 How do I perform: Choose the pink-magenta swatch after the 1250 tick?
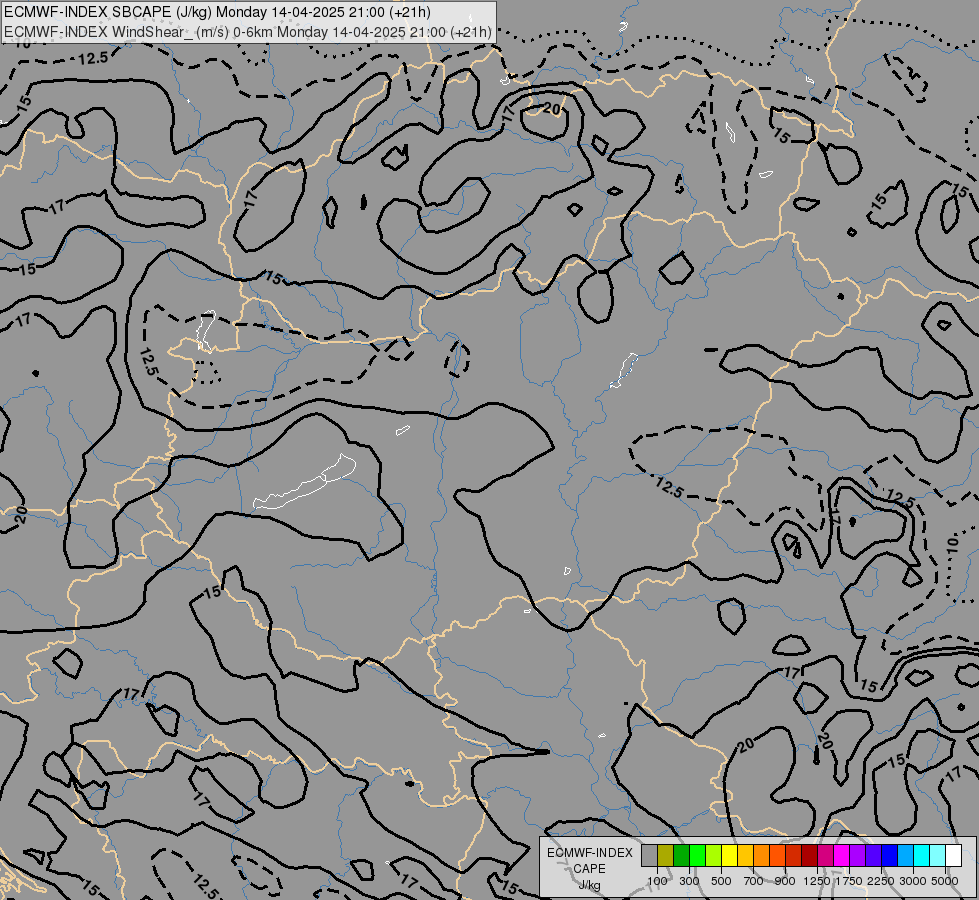[x=825, y=855]
